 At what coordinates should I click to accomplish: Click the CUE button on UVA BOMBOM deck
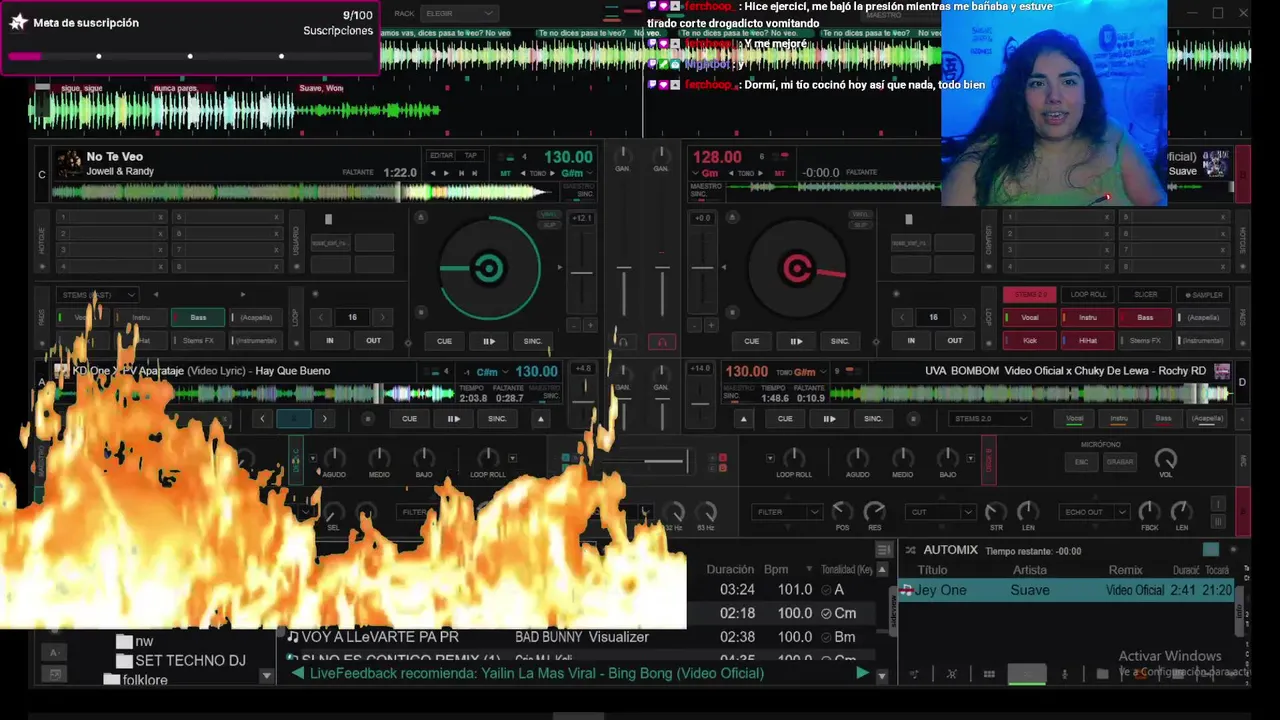click(785, 419)
